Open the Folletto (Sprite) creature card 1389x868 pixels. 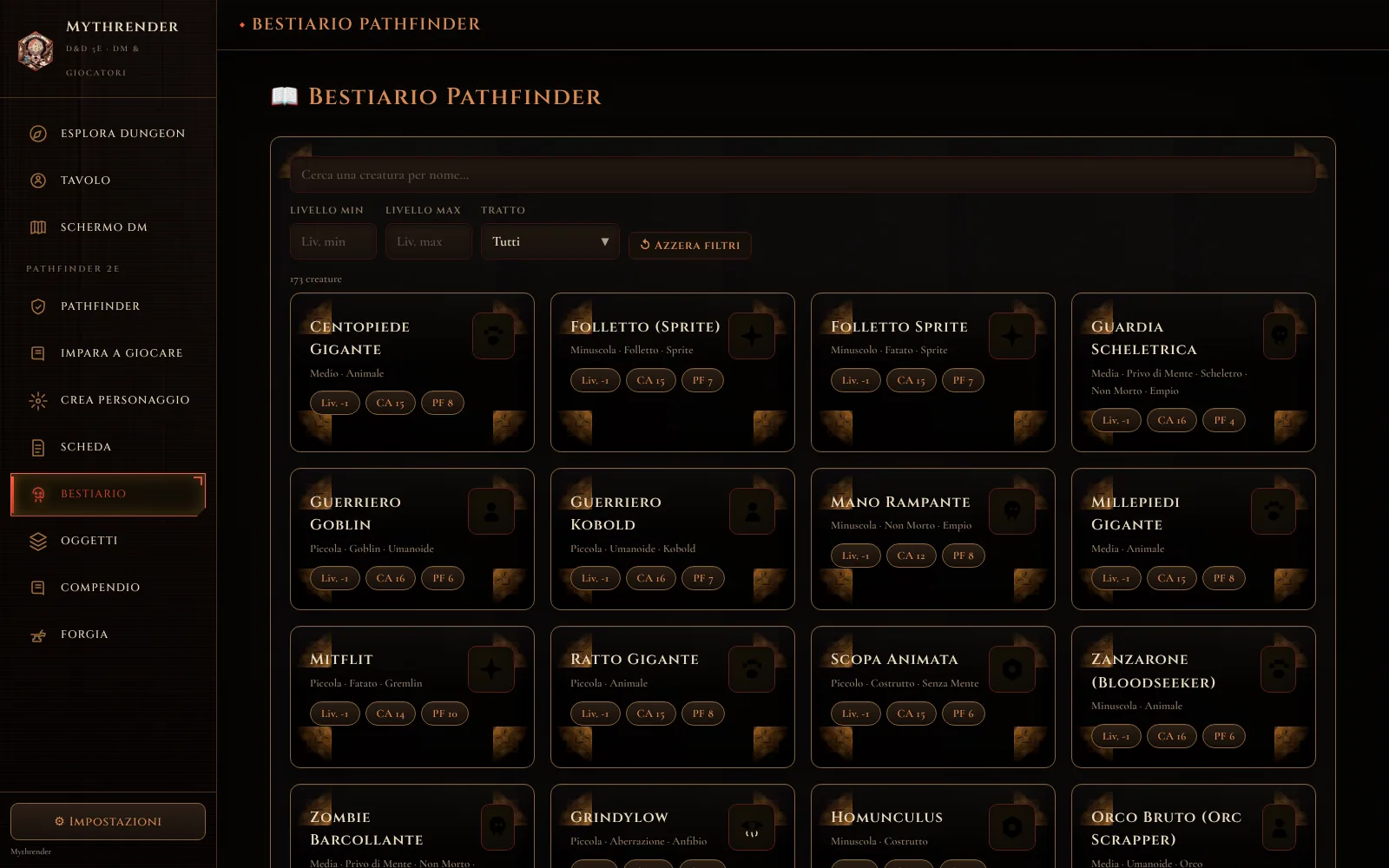[x=673, y=372]
